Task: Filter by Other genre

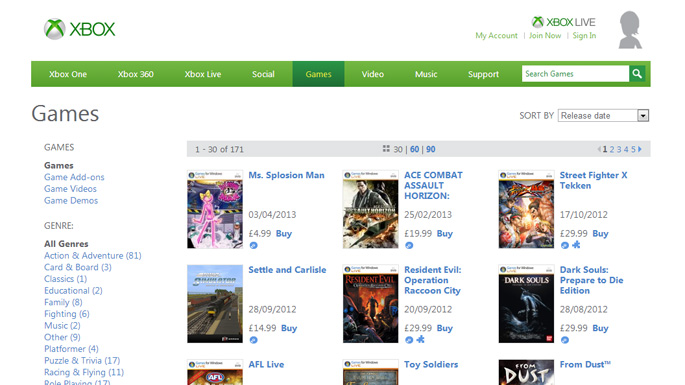Action: point(62,337)
